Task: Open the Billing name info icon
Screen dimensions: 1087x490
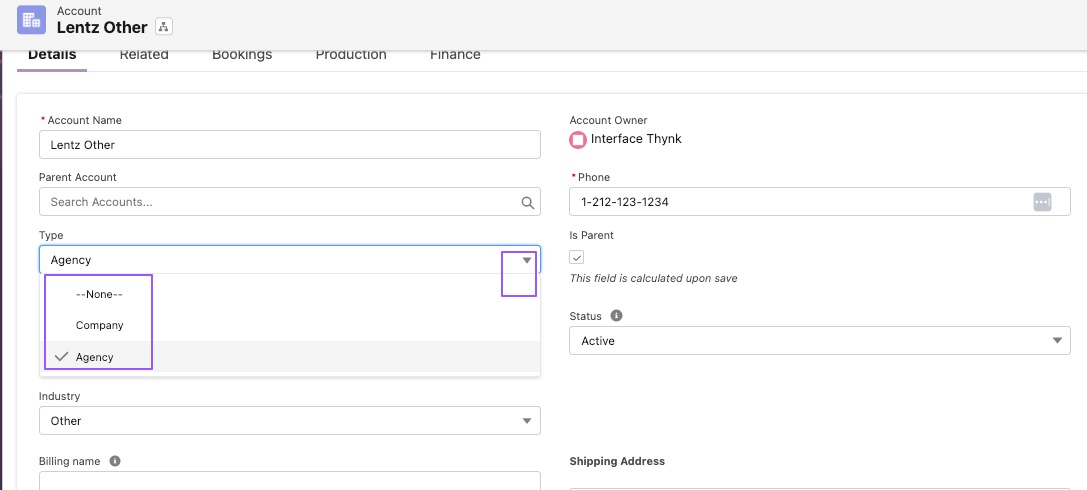Action: [115, 461]
